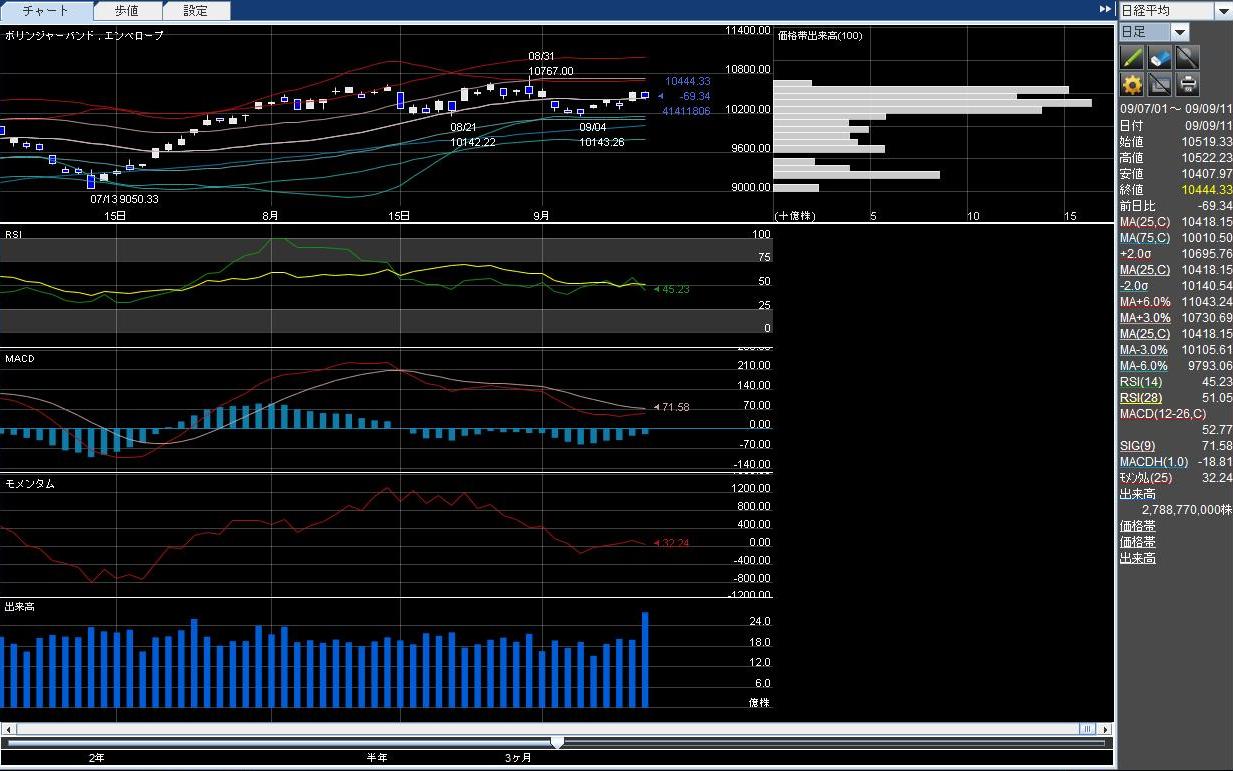Image resolution: width=1233 pixels, height=771 pixels.
Task: Click the MACD(12-26,C) indicator label
Action: (x=1163, y=413)
